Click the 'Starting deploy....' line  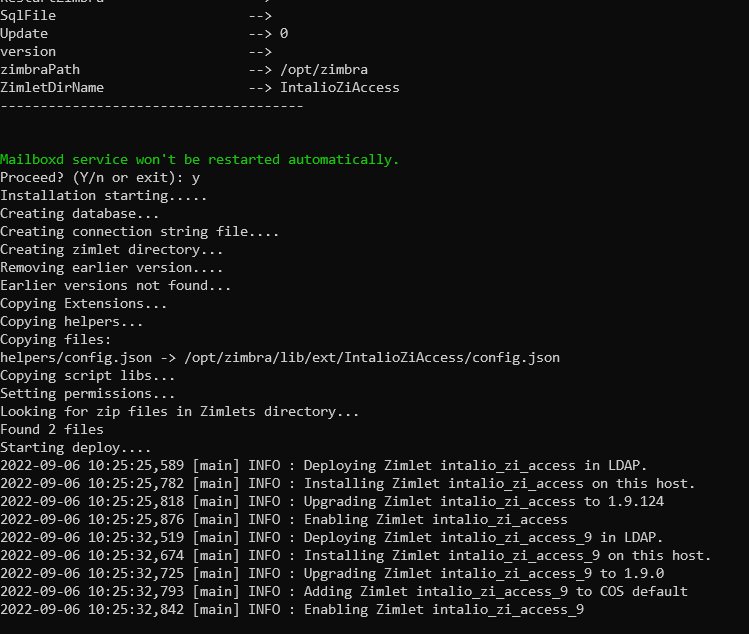[75, 448]
